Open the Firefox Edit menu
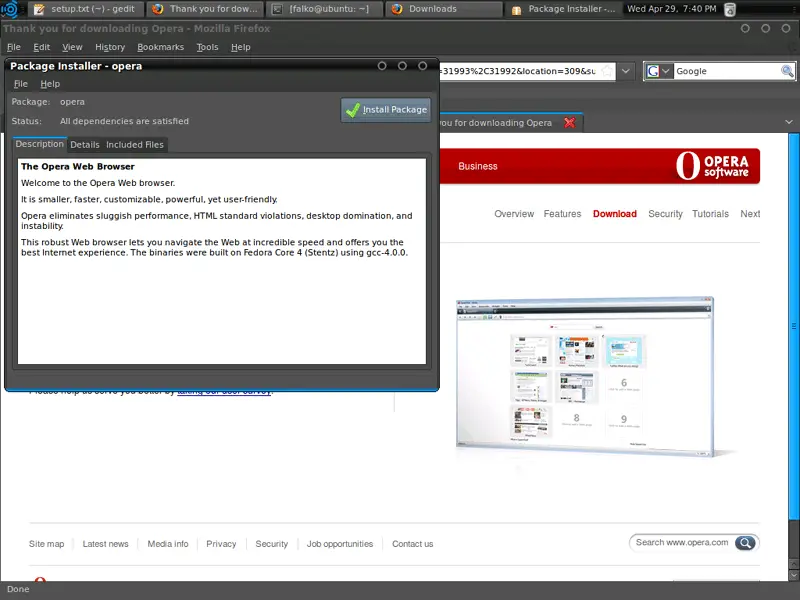 [41, 47]
